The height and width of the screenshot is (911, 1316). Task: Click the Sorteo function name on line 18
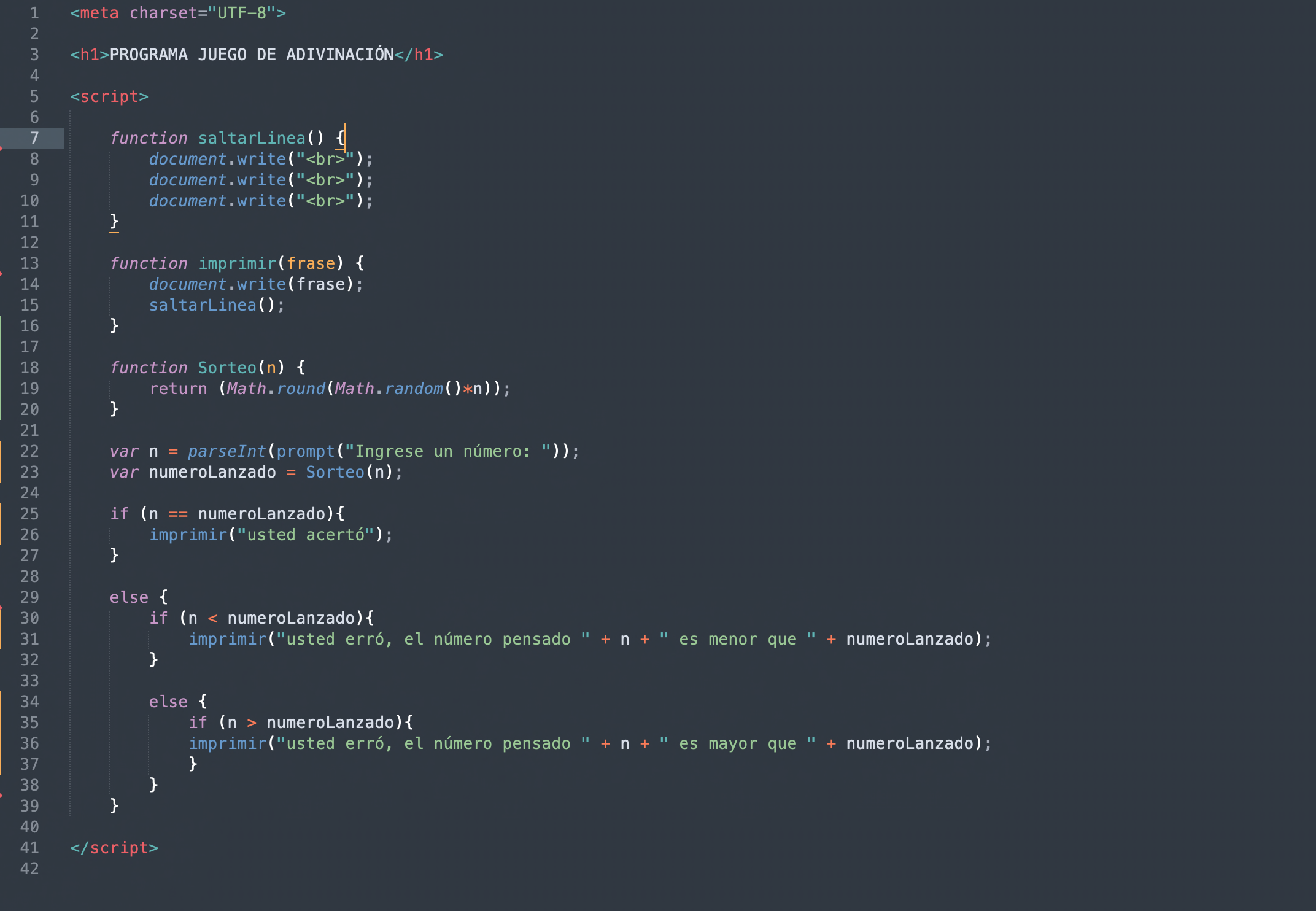click(x=227, y=368)
